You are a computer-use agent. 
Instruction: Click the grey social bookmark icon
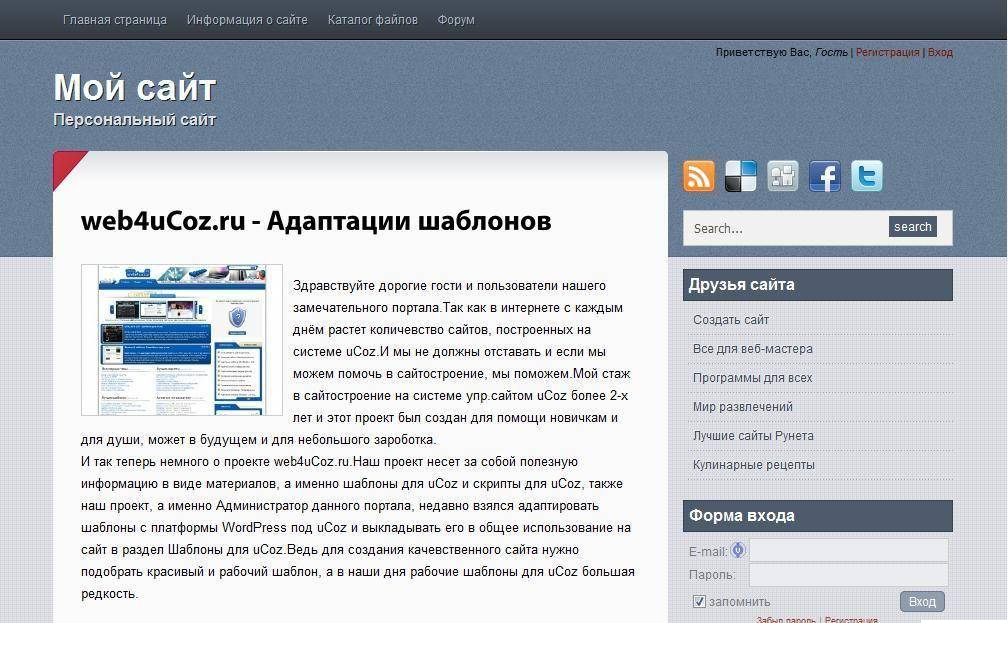tap(783, 176)
